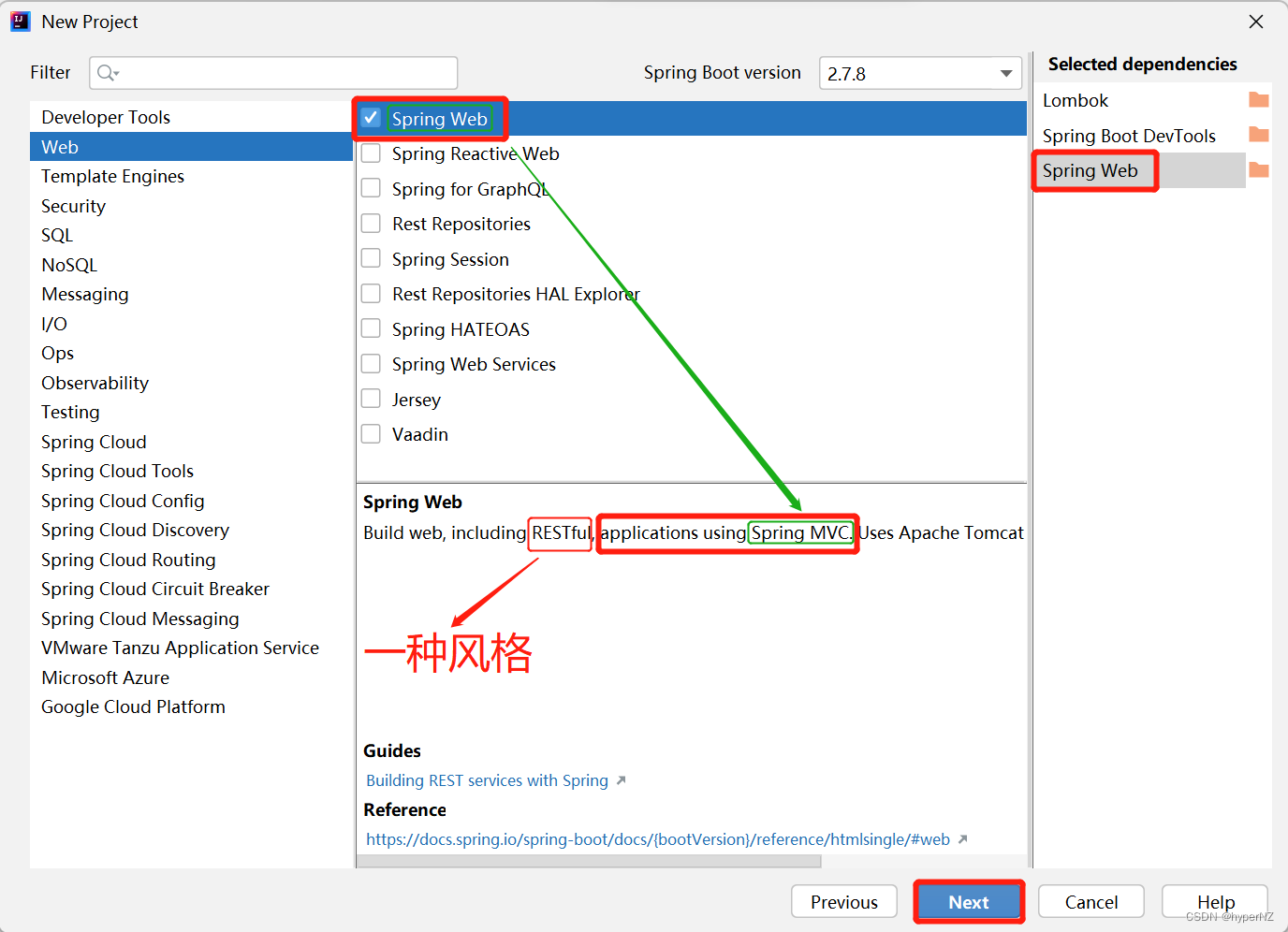Select the I/O category

pyautogui.click(x=191, y=324)
